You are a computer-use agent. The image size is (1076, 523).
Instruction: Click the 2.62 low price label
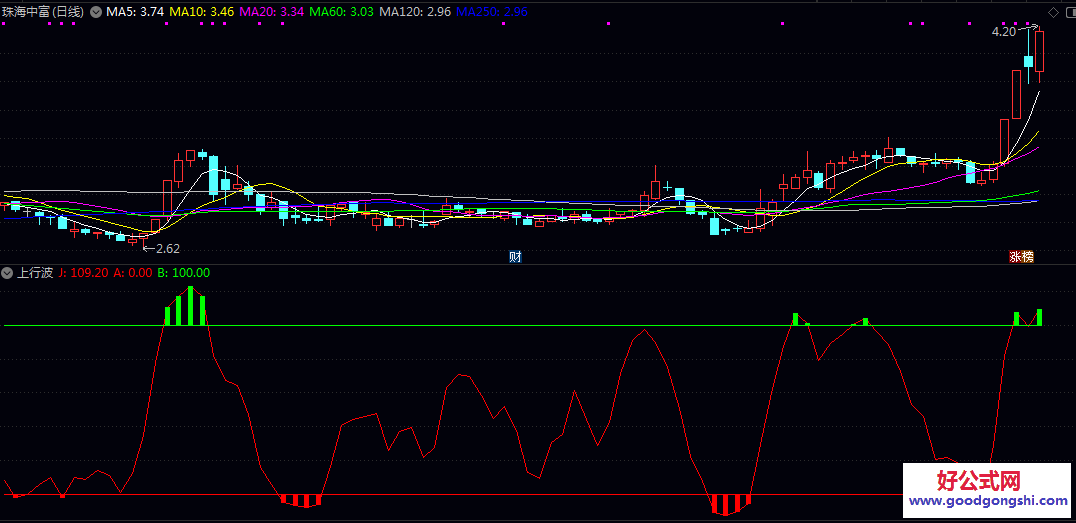click(168, 249)
